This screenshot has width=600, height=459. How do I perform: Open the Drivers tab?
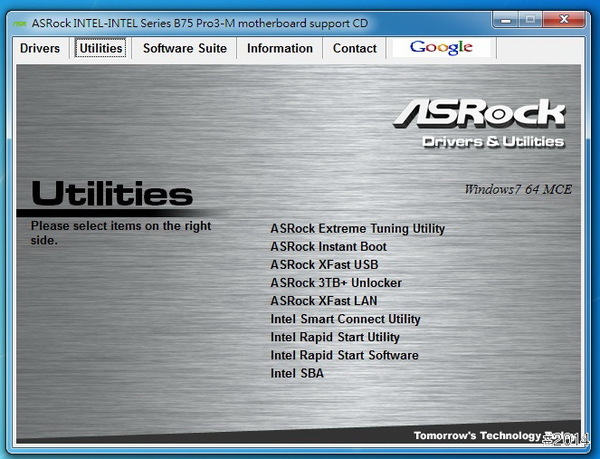[40, 48]
